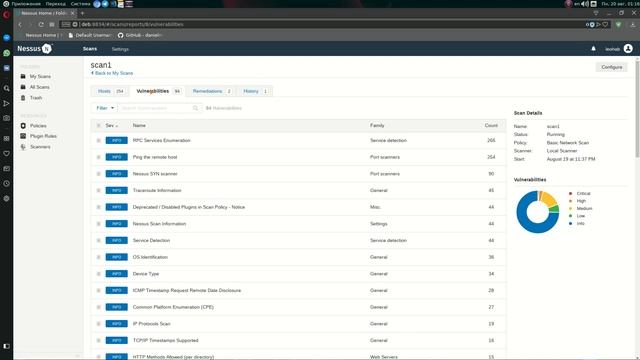Check the RPC Services Enumeration row checkbox

[98, 140]
